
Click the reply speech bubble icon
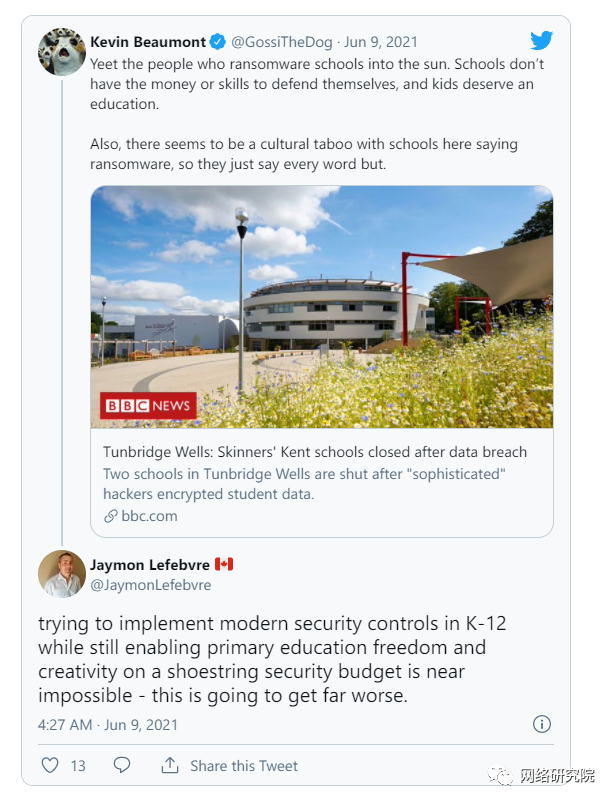coord(122,765)
